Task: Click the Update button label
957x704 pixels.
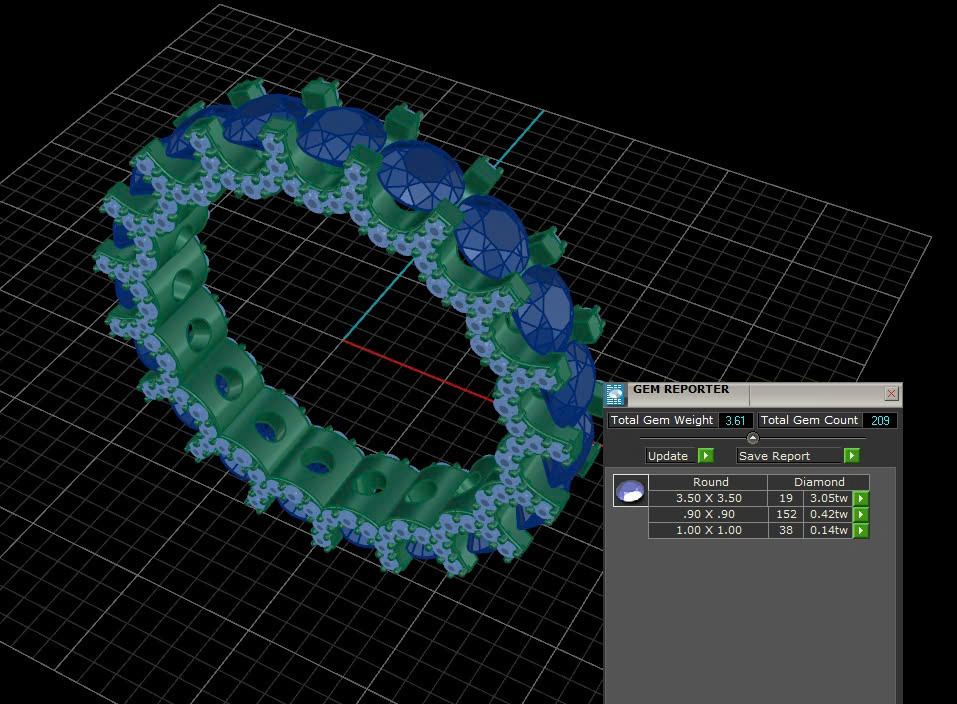Action: 668,456
